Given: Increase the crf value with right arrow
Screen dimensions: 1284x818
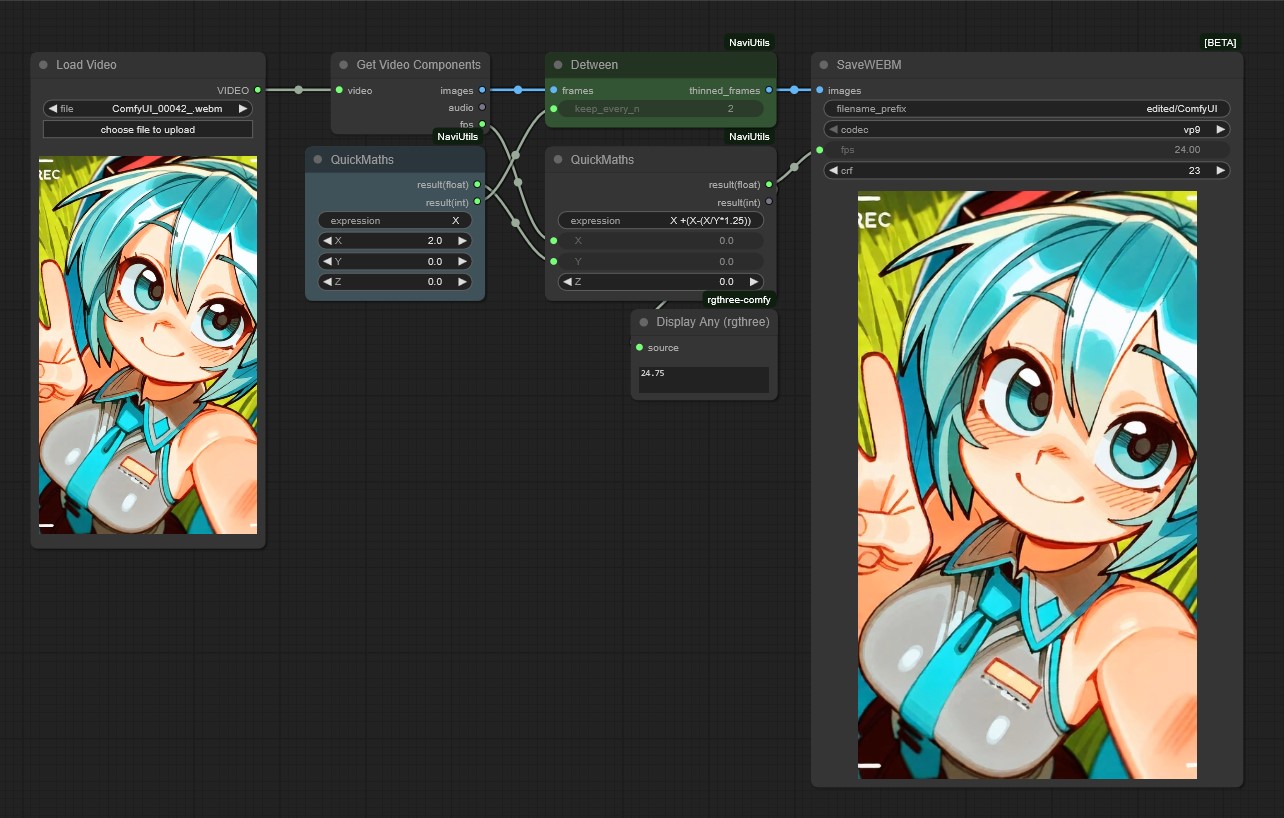Looking at the screenshot, I should [x=1220, y=171].
